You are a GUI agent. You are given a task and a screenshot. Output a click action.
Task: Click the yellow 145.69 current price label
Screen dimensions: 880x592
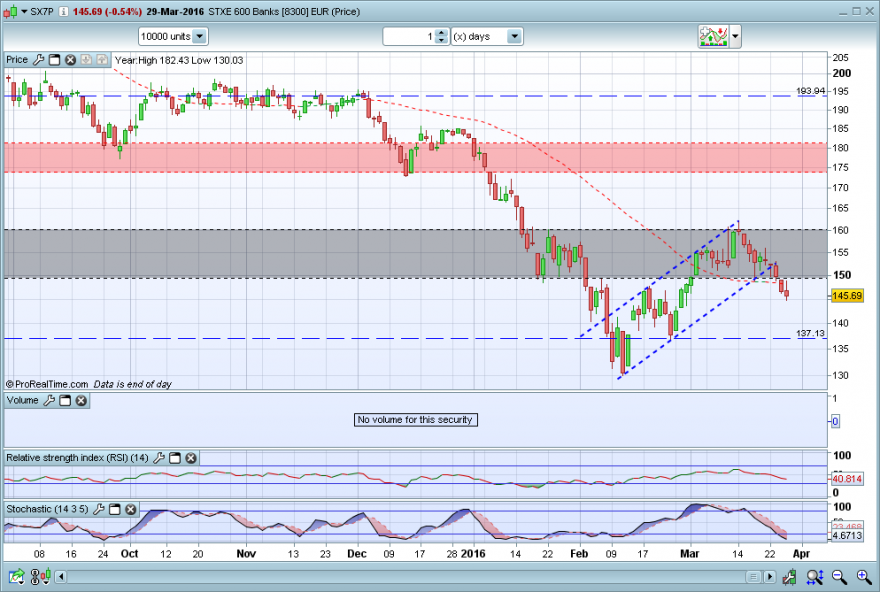point(847,296)
